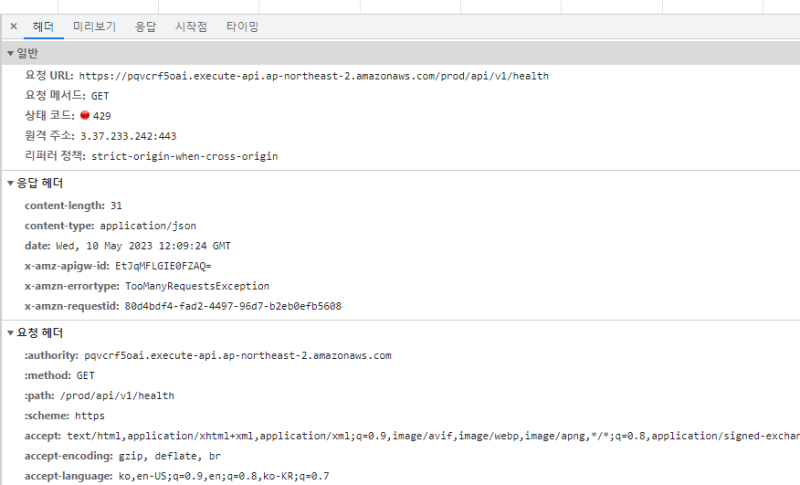Select the 응답 tab
Image resolution: width=800 pixels, height=485 pixels.
coord(146,27)
